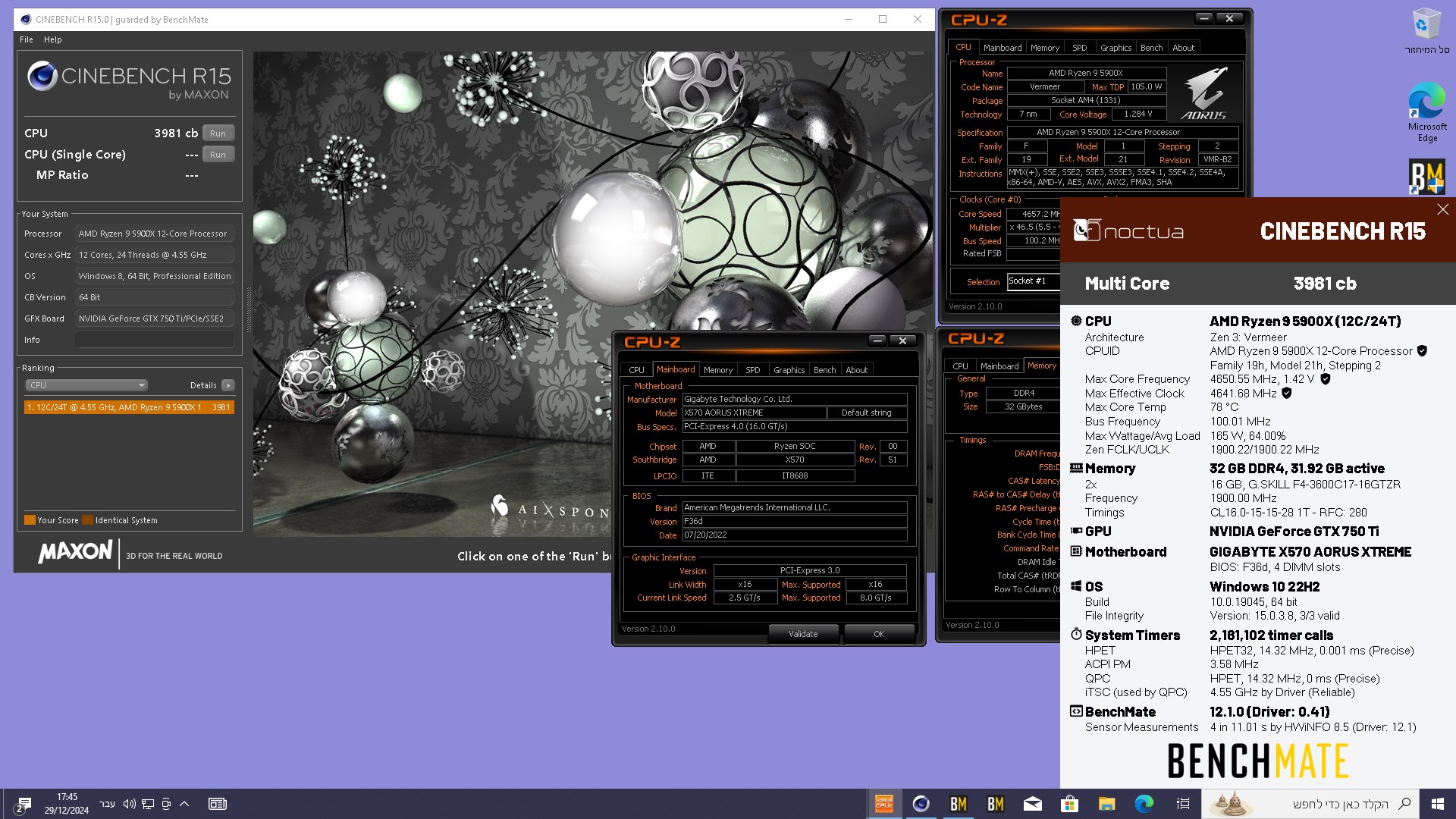Open network status in system tray
Image resolution: width=1456 pixels, height=819 pixels.
tap(148, 804)
